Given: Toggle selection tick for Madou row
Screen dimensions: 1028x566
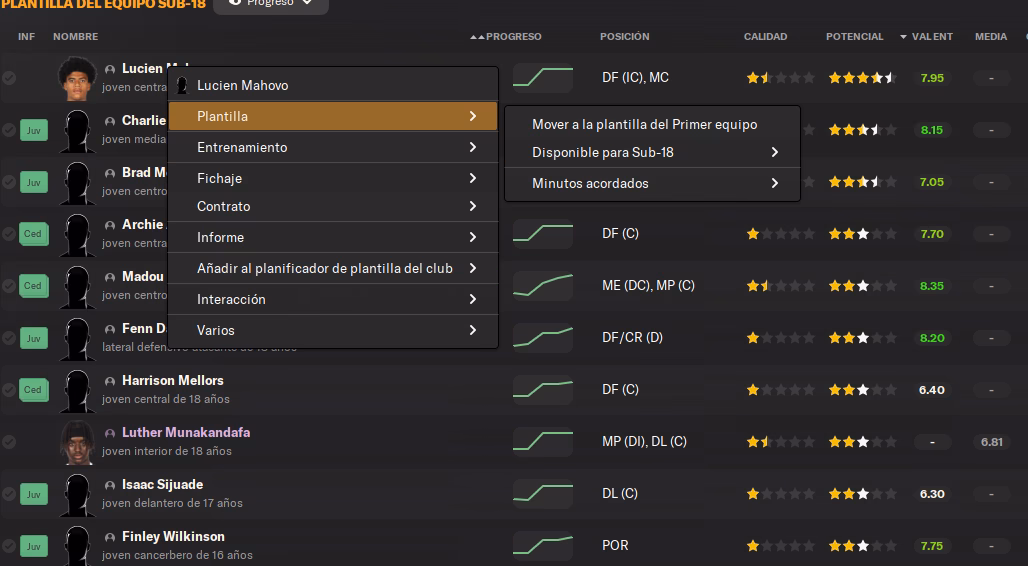Looking at the screenshot, I should [9, 286].
